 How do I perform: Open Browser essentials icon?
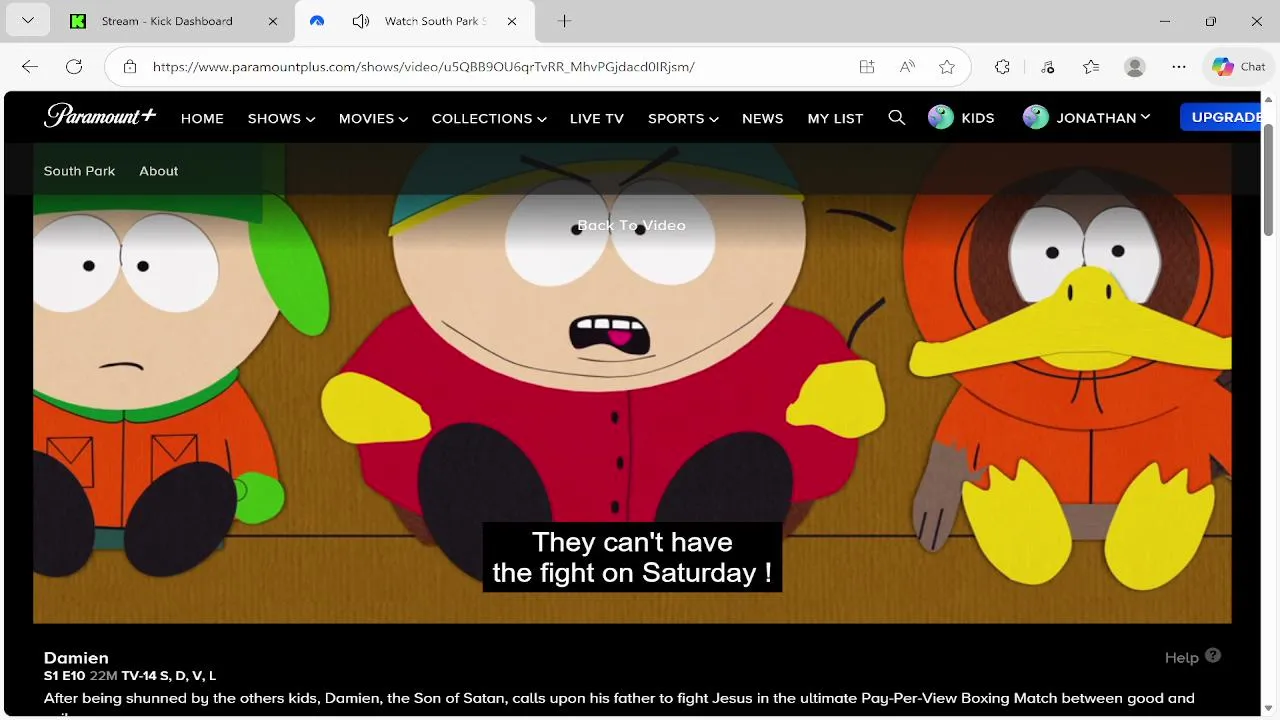click(x=1047, y=67)
